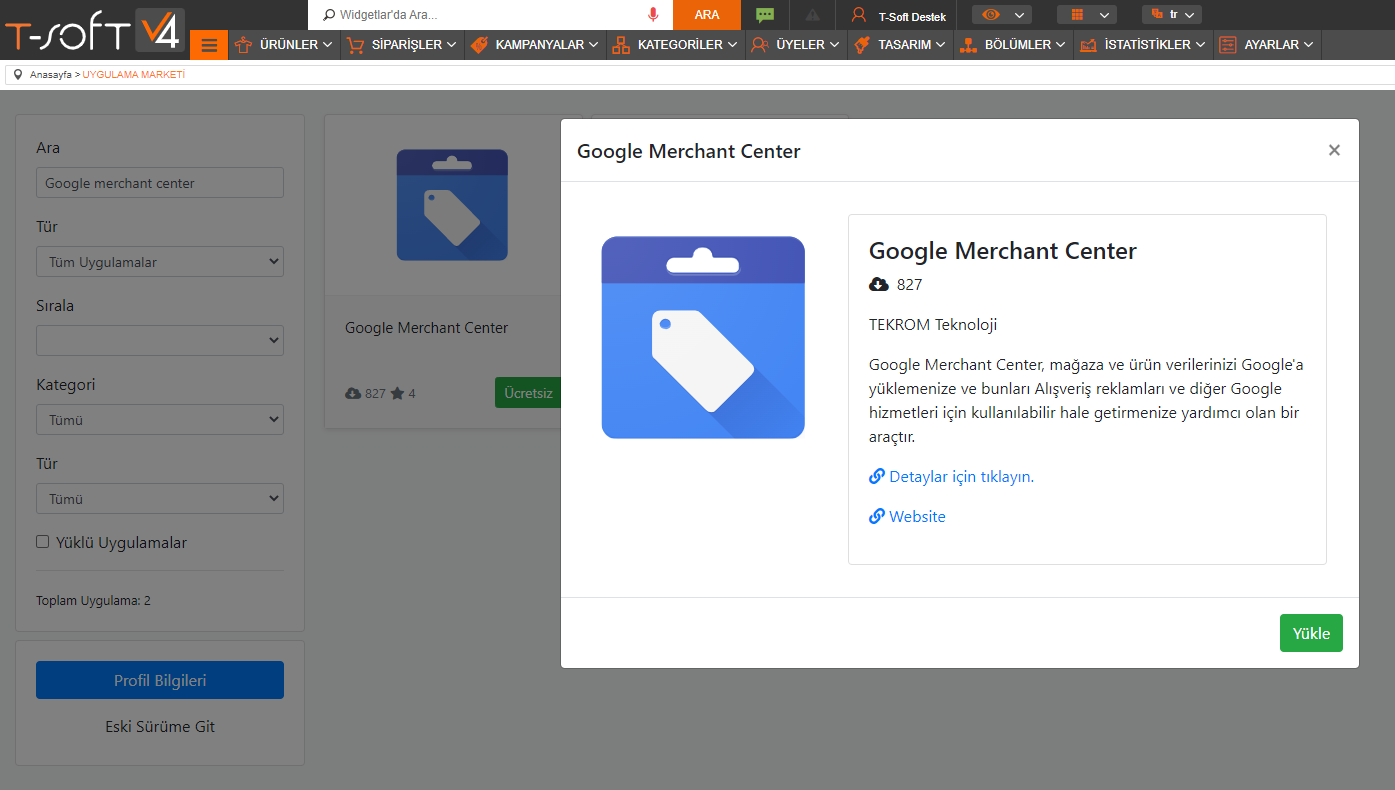
Task: Click the language flag icon
Action: [x=1157, y=14]
